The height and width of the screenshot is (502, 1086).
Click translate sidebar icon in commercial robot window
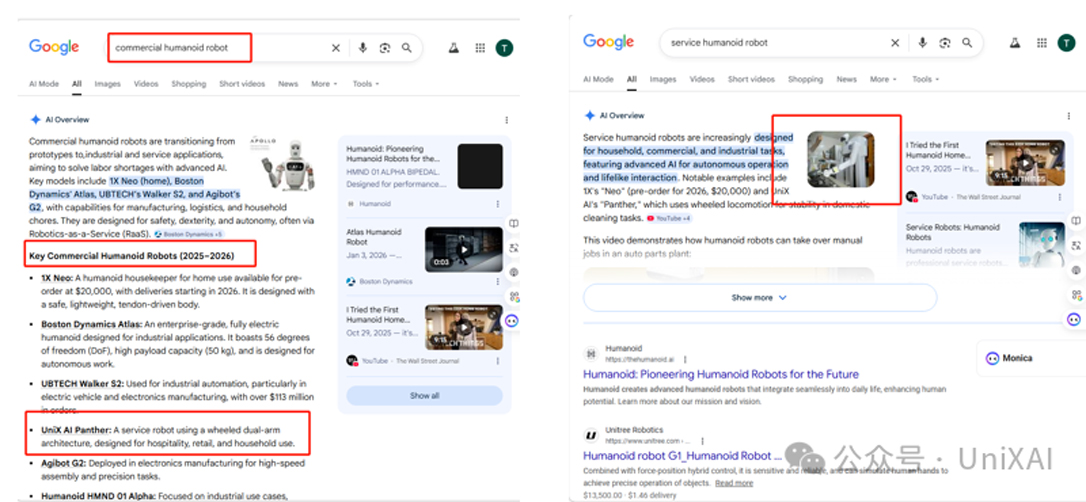tap(514, 248)
